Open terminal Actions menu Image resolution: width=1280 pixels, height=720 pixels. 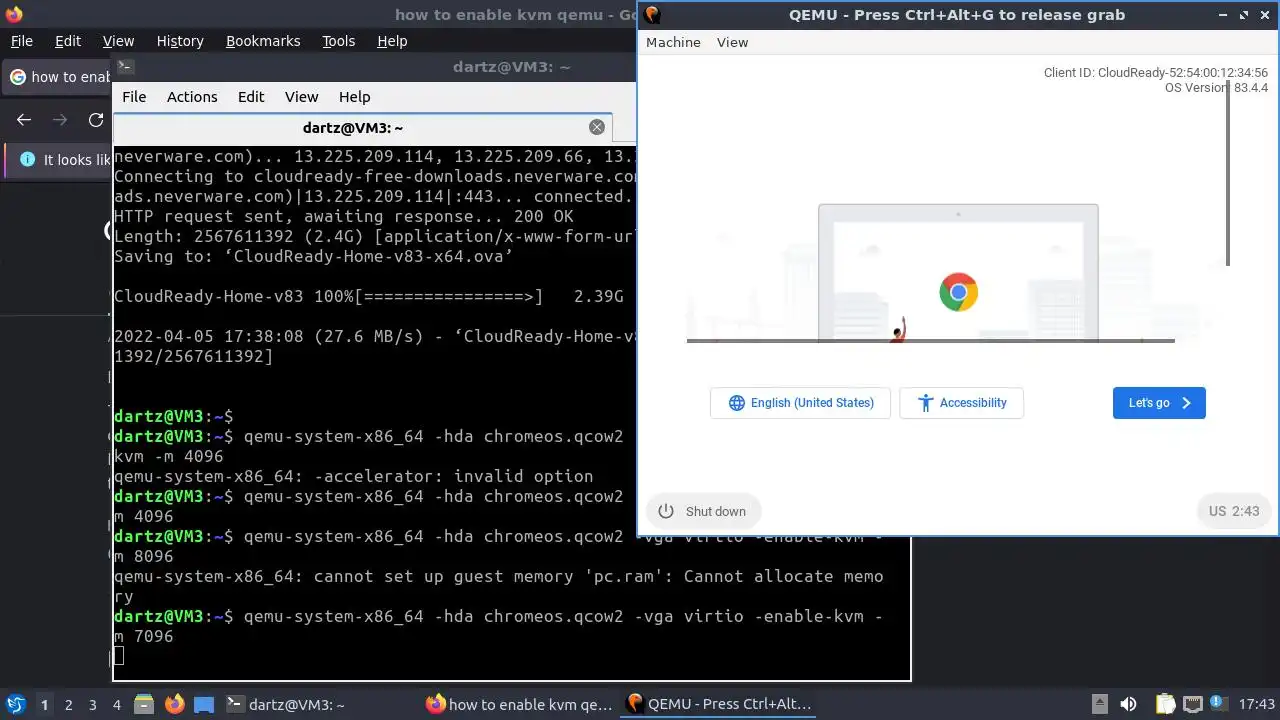pos(192,97)
